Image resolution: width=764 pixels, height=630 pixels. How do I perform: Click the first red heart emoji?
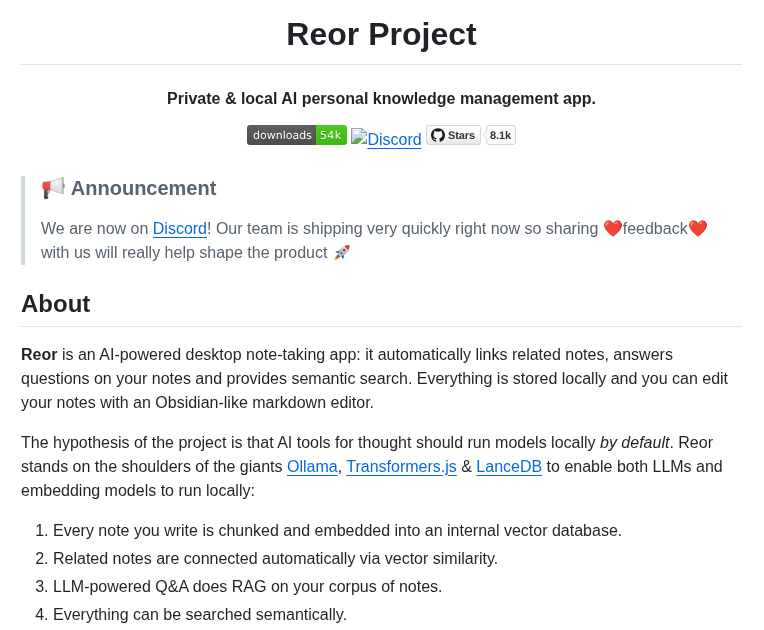tap(612, 228)
